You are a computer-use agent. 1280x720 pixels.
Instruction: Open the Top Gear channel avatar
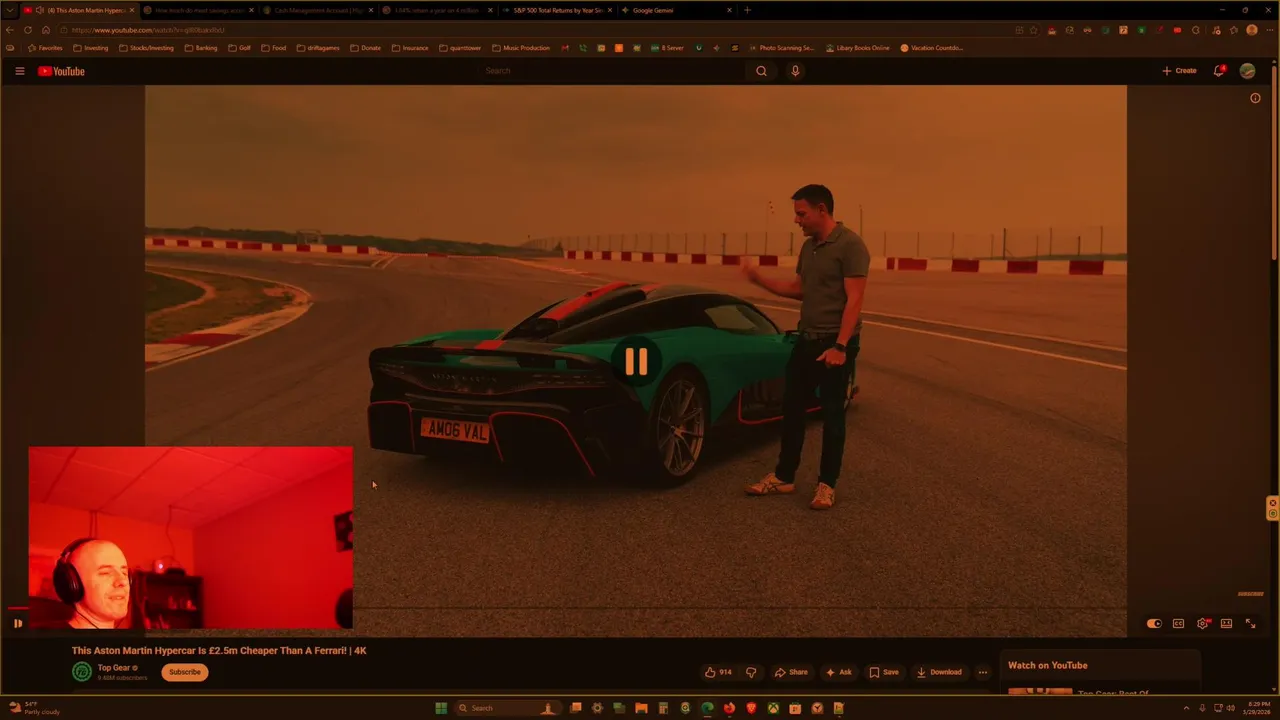point(82,672)
